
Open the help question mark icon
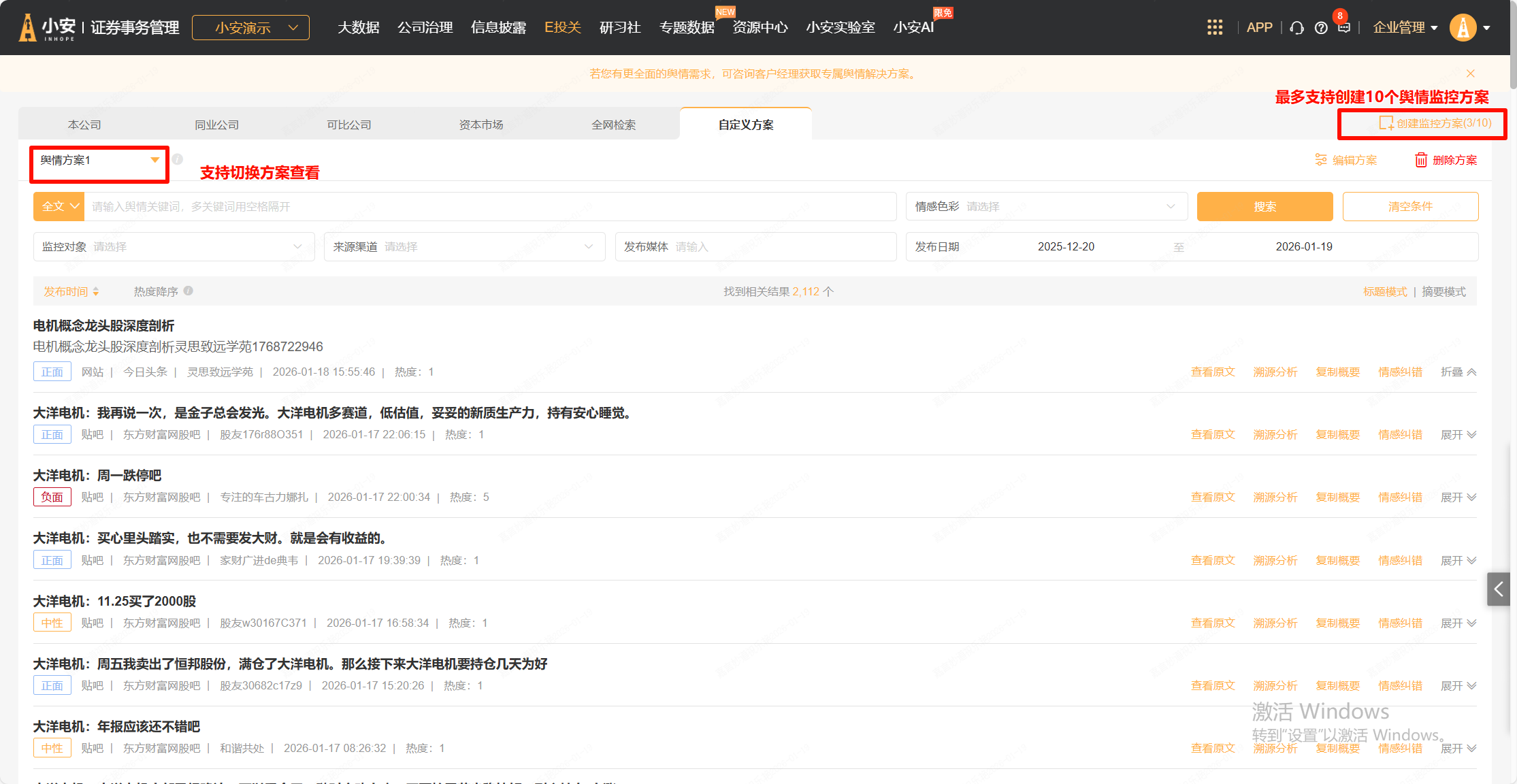point(1321,28)
